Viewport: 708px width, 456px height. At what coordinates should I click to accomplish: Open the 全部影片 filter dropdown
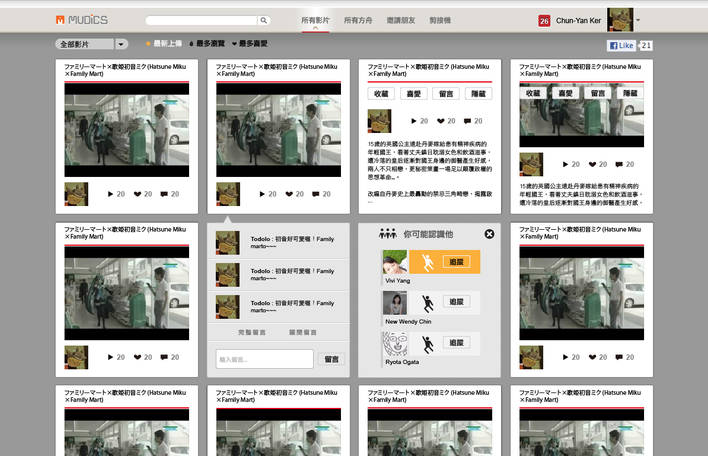point(92,44)
